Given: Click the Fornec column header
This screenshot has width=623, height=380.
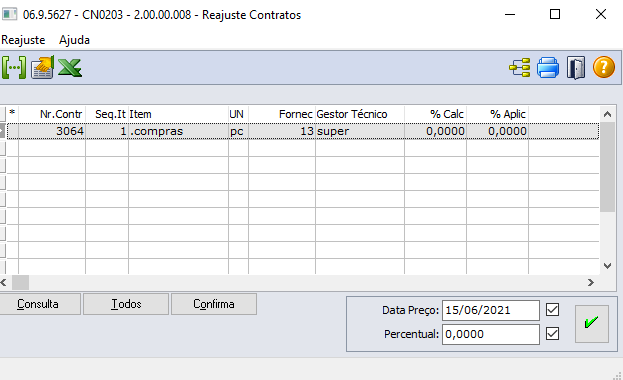Looking at the screenshot, I should [x=282, y=114].
